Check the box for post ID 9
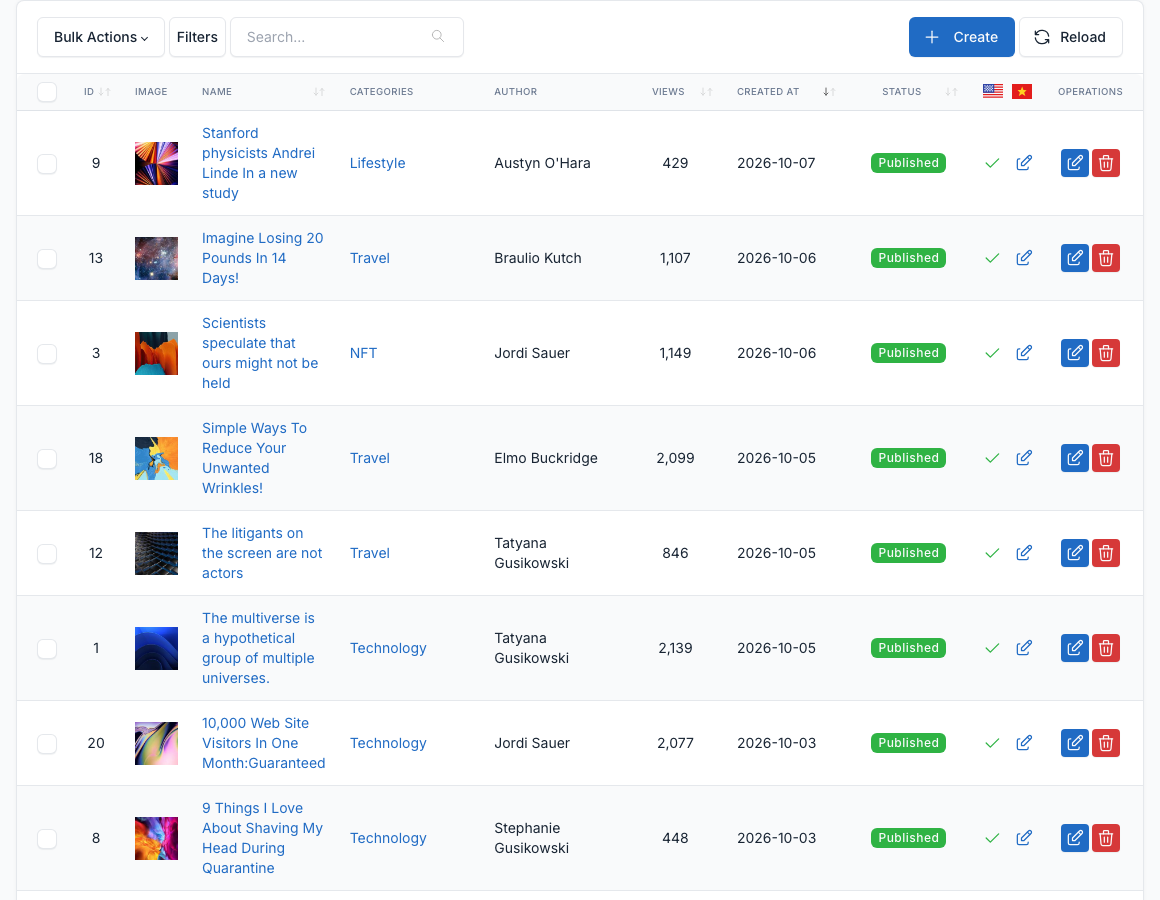1160x900 pixels. [x=47, y=163]
